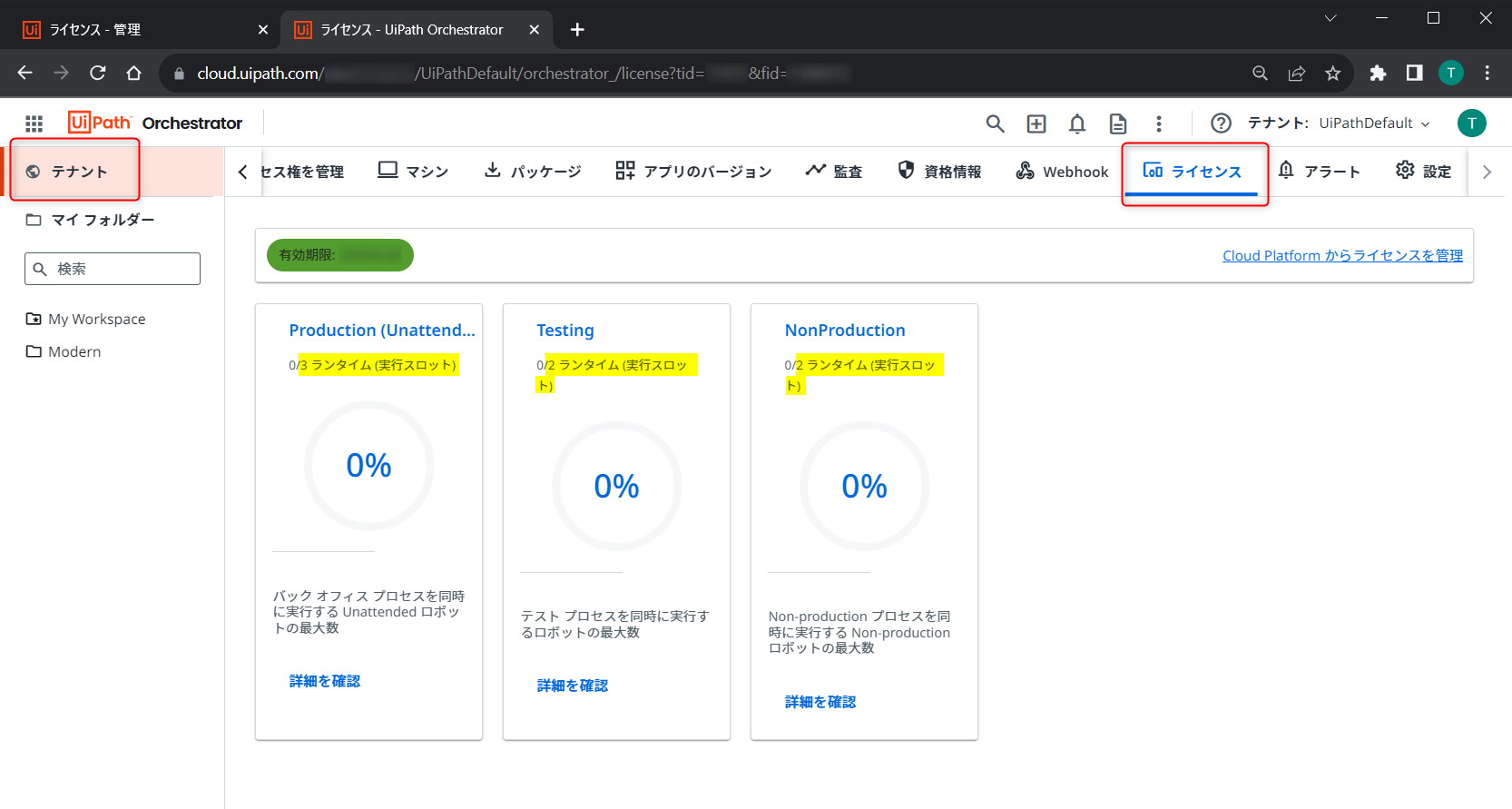Click 詳細を確認 on Production (Unattended) card

pos(325,681)
